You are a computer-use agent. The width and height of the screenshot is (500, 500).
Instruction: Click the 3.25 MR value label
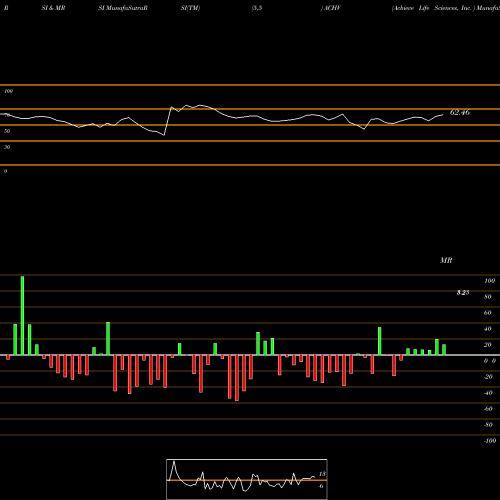tap(463, 292)
